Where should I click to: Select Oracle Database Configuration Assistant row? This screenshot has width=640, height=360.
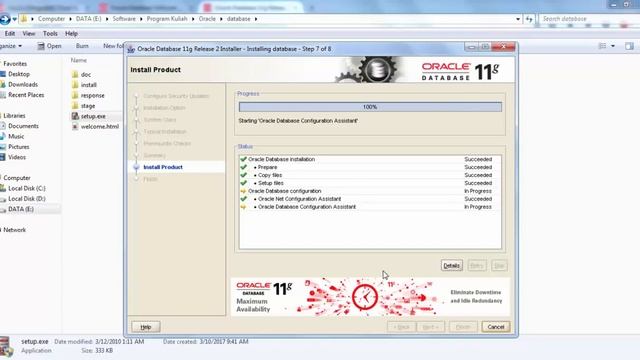pyautogui.click(x=370, y=207)
